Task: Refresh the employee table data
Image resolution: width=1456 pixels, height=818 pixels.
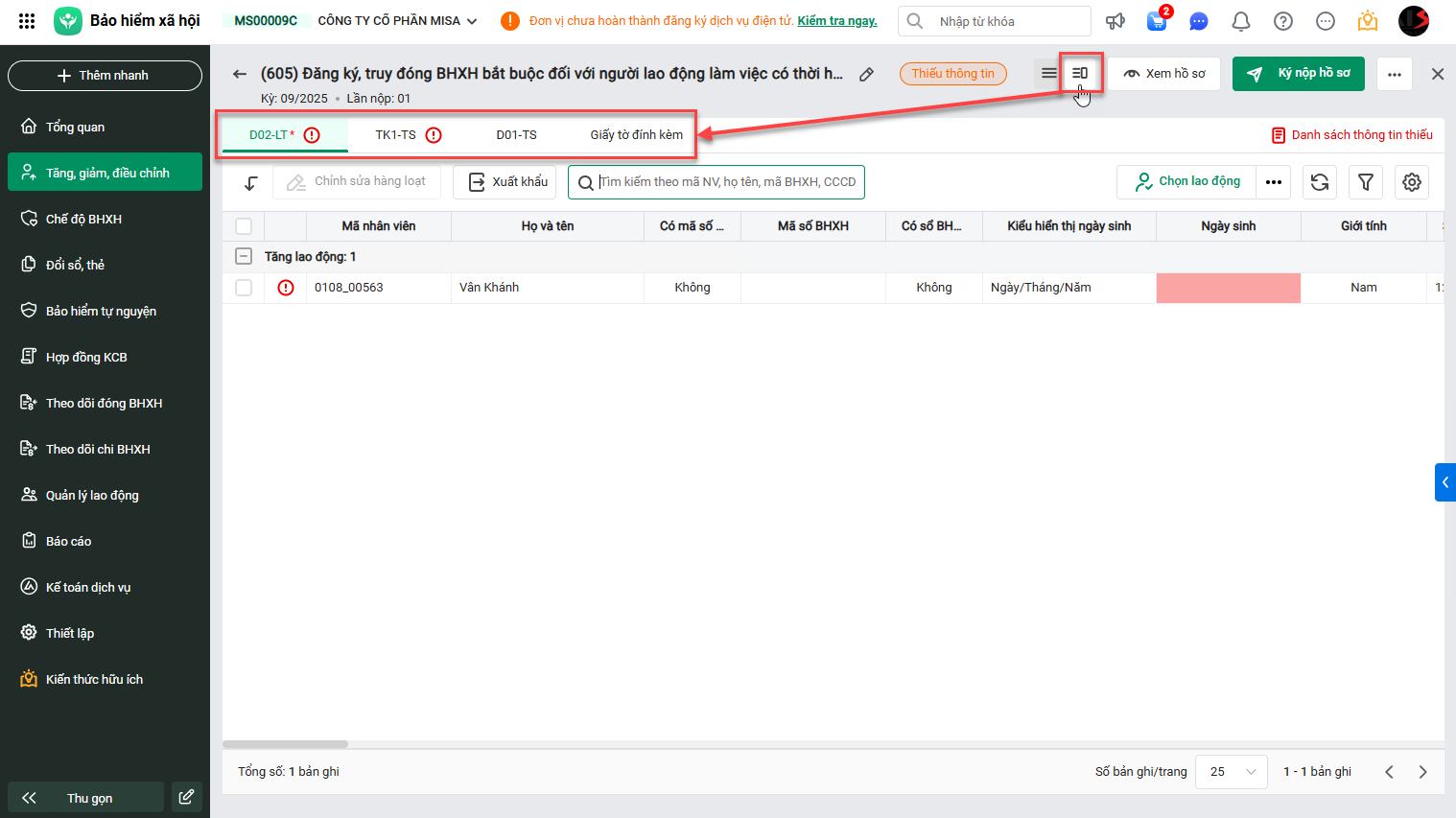Action: [x=1320, y=182]
